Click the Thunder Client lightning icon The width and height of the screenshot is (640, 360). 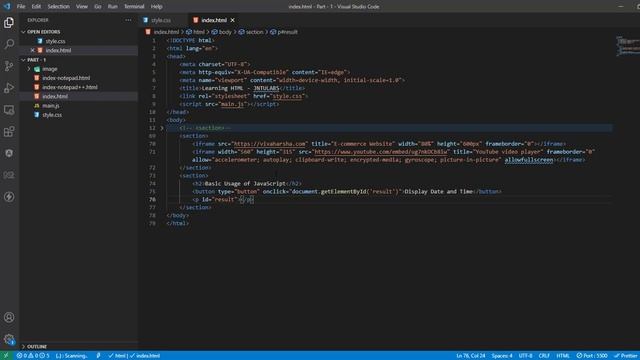coord(9,197)
